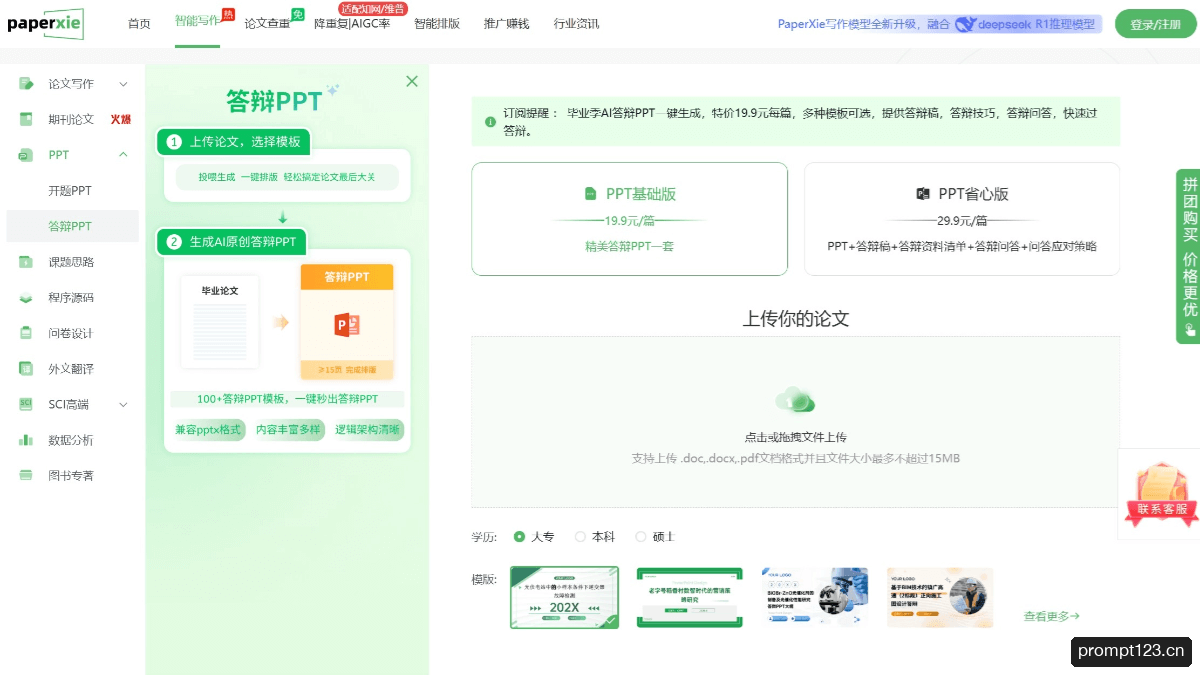Screen dimensions: 1200x675
Task: Select the white green-bordered template thumbnail
Action: (x=690, y=598)
